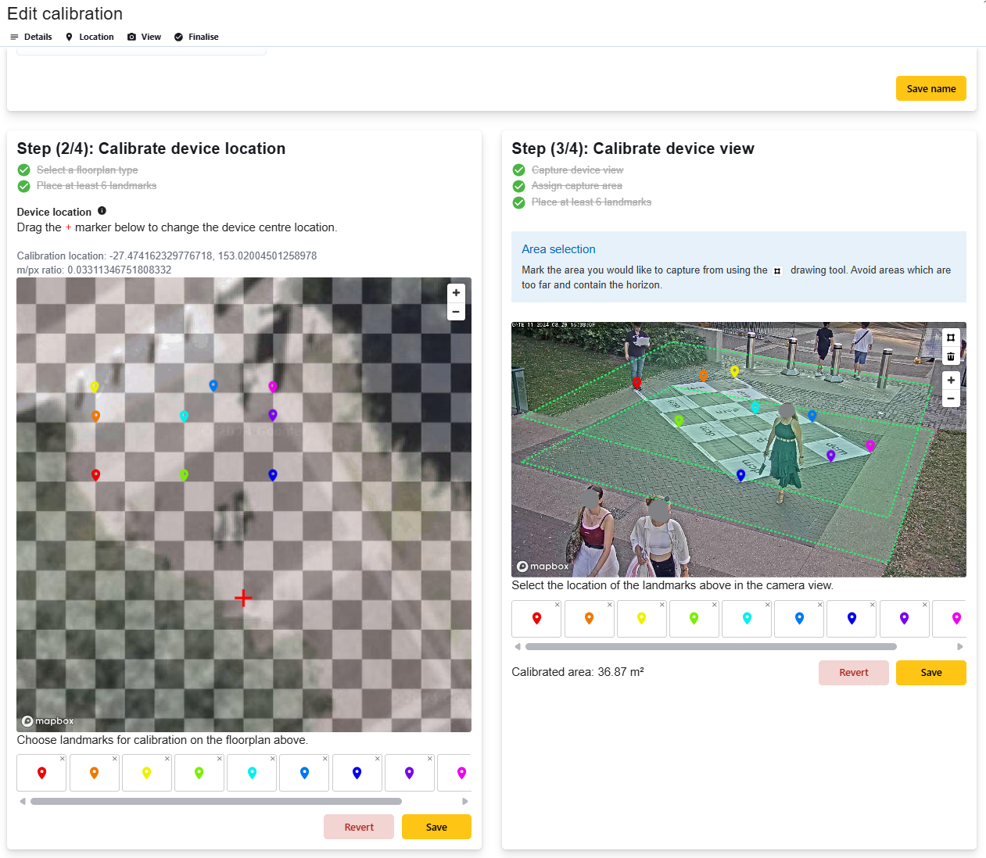
Task: Select the dark blue pin in camera view
Action: pyautogui.click(x=741, y=476)
